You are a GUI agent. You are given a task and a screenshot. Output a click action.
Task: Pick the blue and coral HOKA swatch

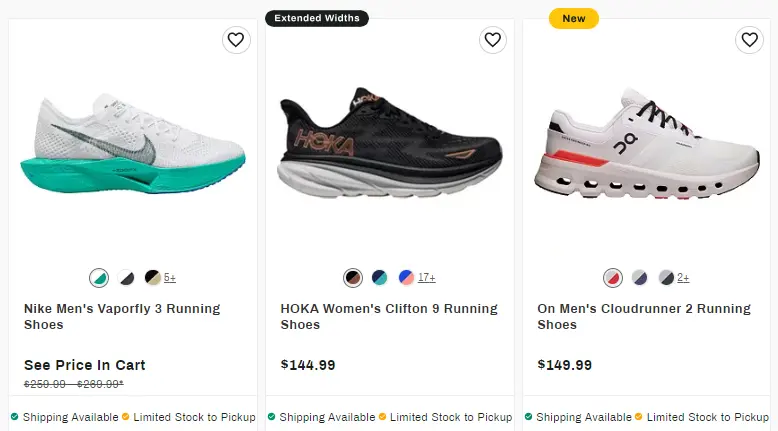(x=406, y=278)
